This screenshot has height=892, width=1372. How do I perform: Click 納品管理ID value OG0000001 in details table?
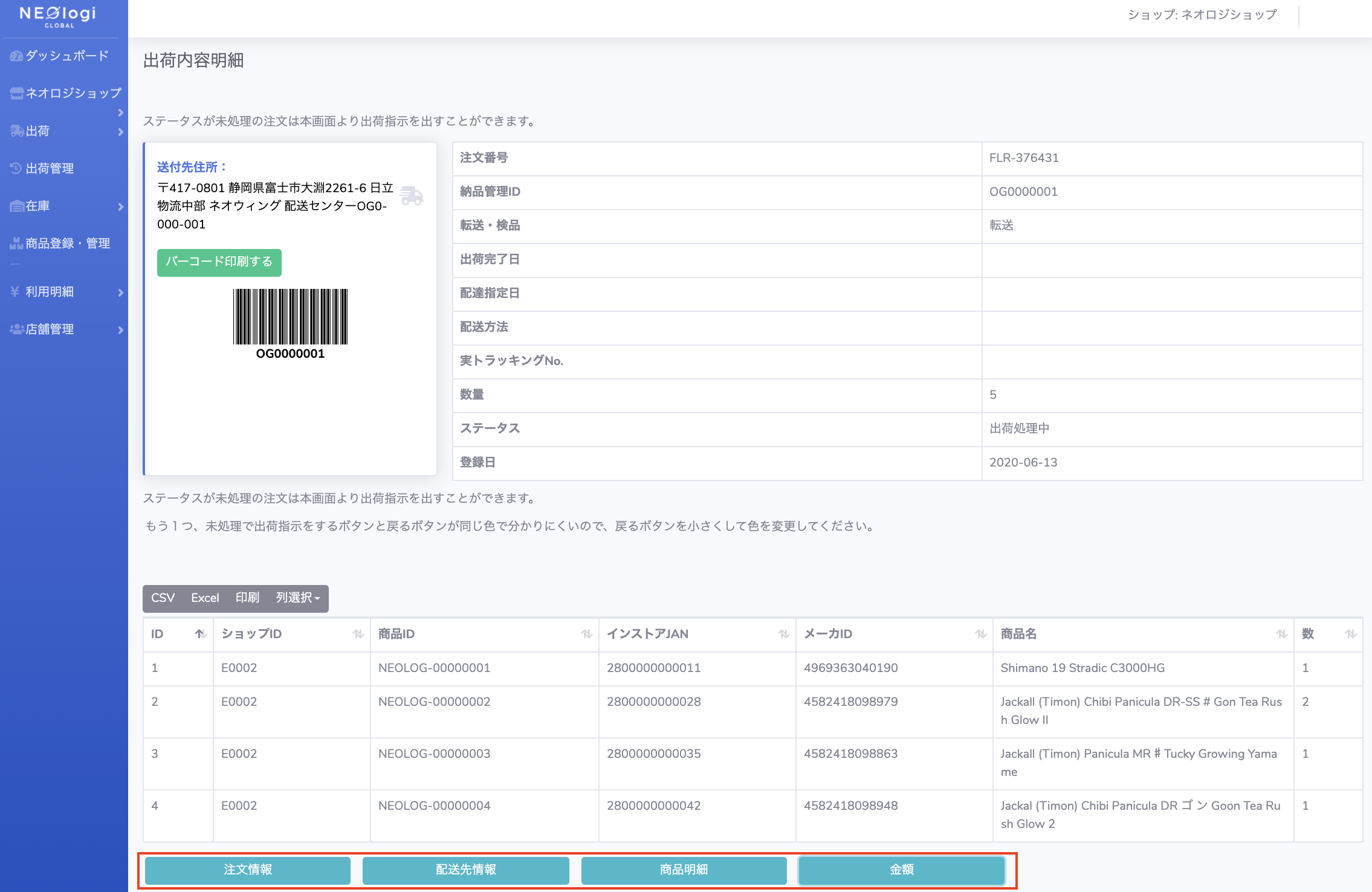tap(1023, 192)
